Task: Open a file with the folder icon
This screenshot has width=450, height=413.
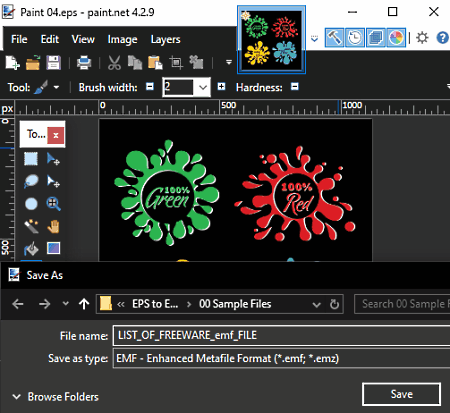Action: 33,62
